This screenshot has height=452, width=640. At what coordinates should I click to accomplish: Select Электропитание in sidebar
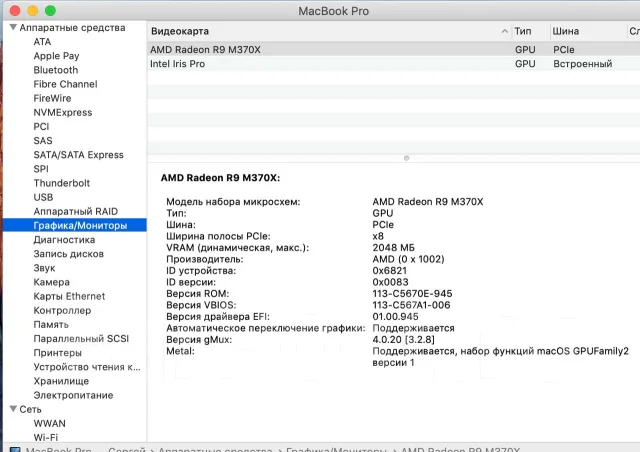73,395
